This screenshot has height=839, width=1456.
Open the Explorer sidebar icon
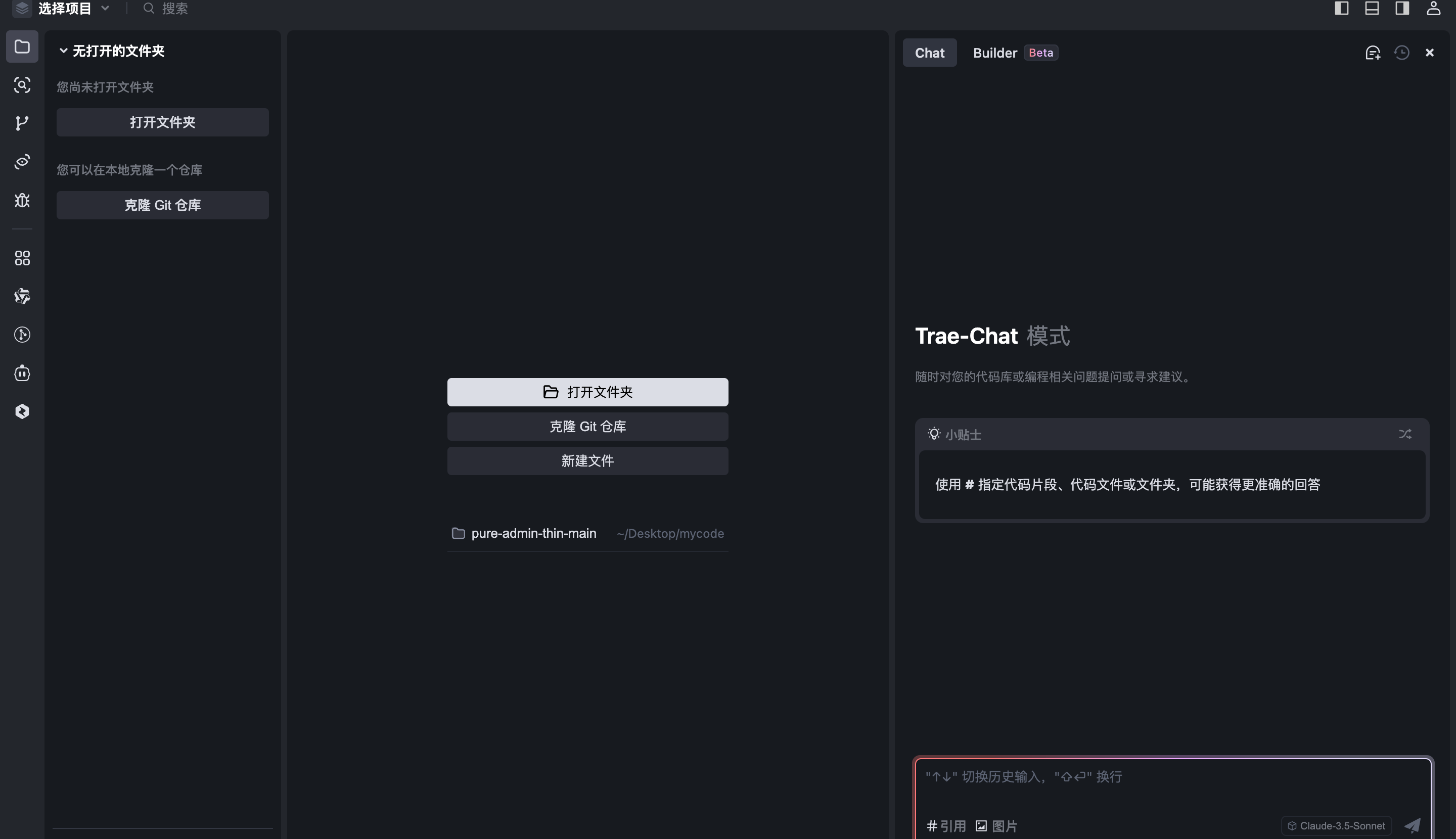[x=22, y=46]
